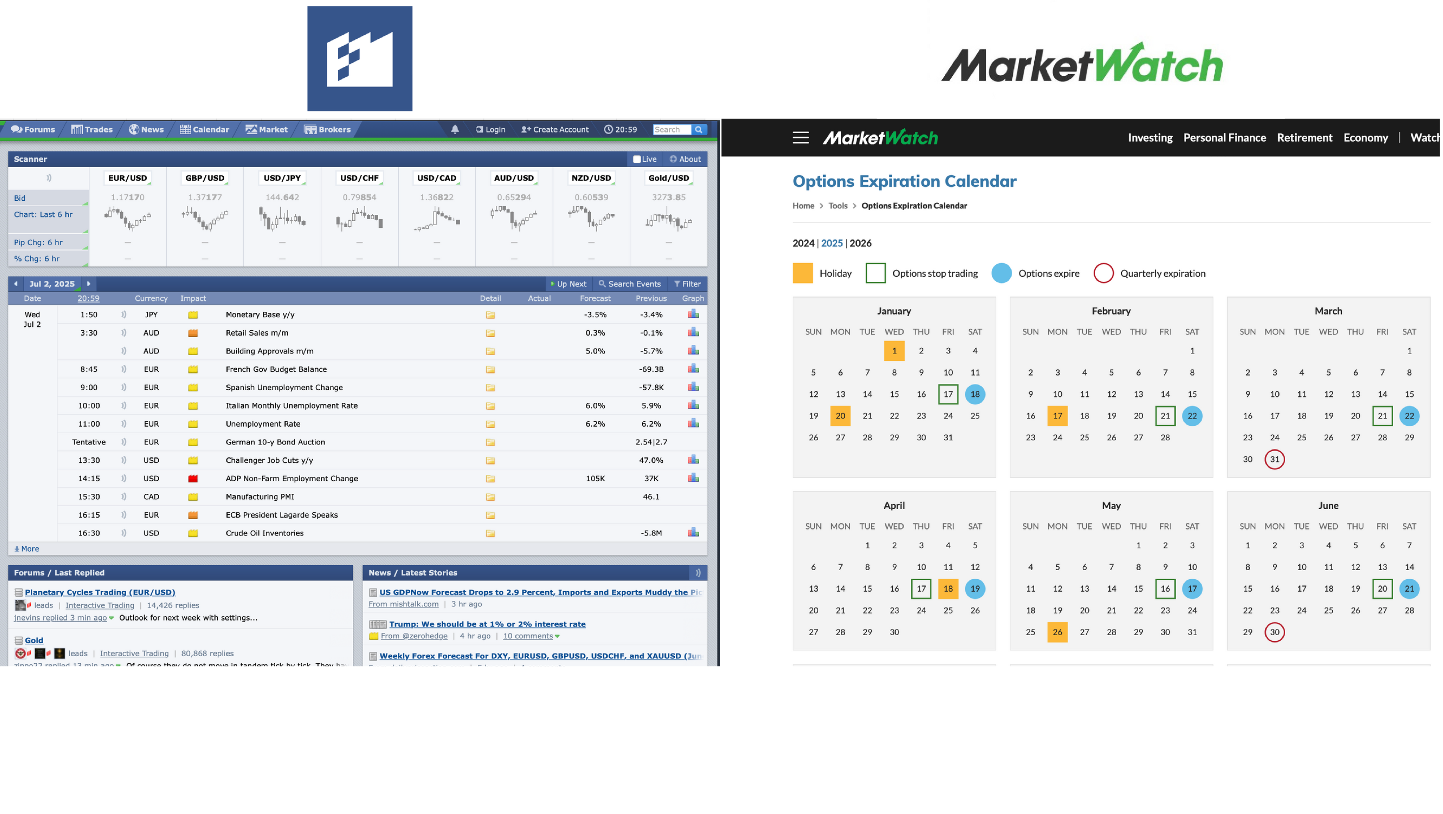Open Personal Finance on MarketWatch
The height and width of the screenshot is (814, 1443).
(1225, 138)
